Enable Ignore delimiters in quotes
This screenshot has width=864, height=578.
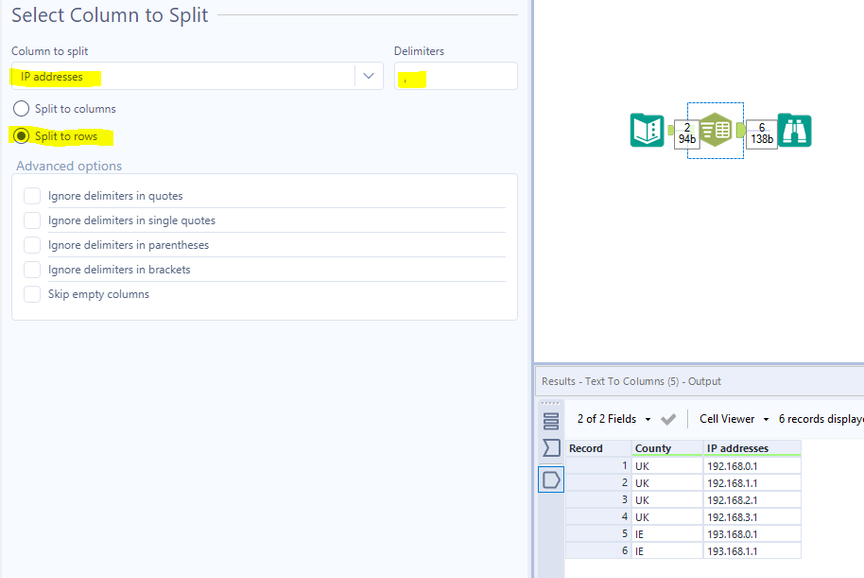(32, 196)
